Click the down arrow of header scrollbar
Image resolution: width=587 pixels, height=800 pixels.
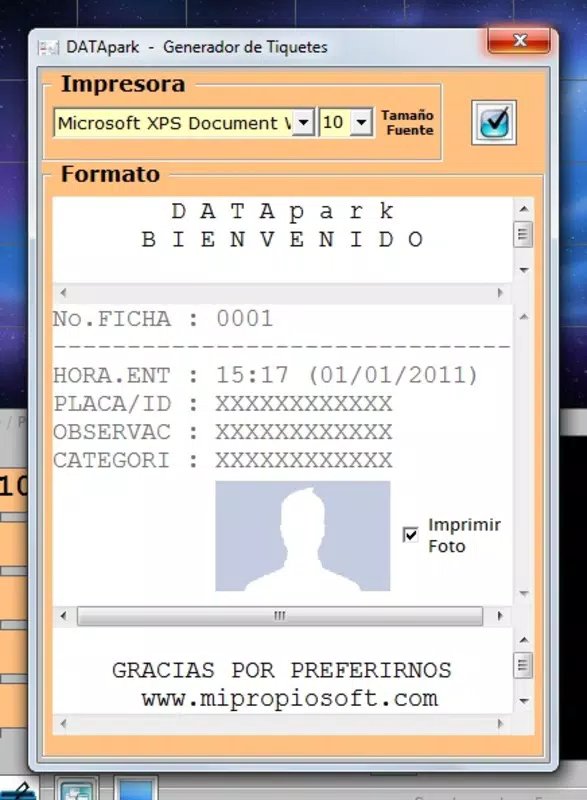coord(523,270)
